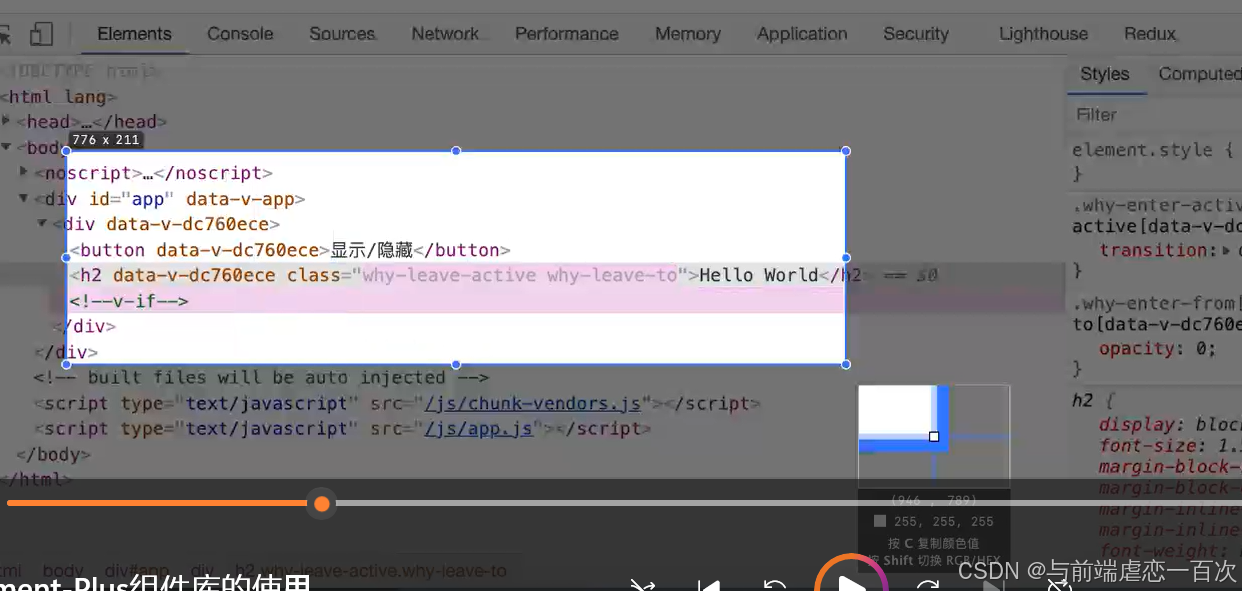1242x591 pixels.
Task: Click the transition property name
Action: [x=1153, y=250]
